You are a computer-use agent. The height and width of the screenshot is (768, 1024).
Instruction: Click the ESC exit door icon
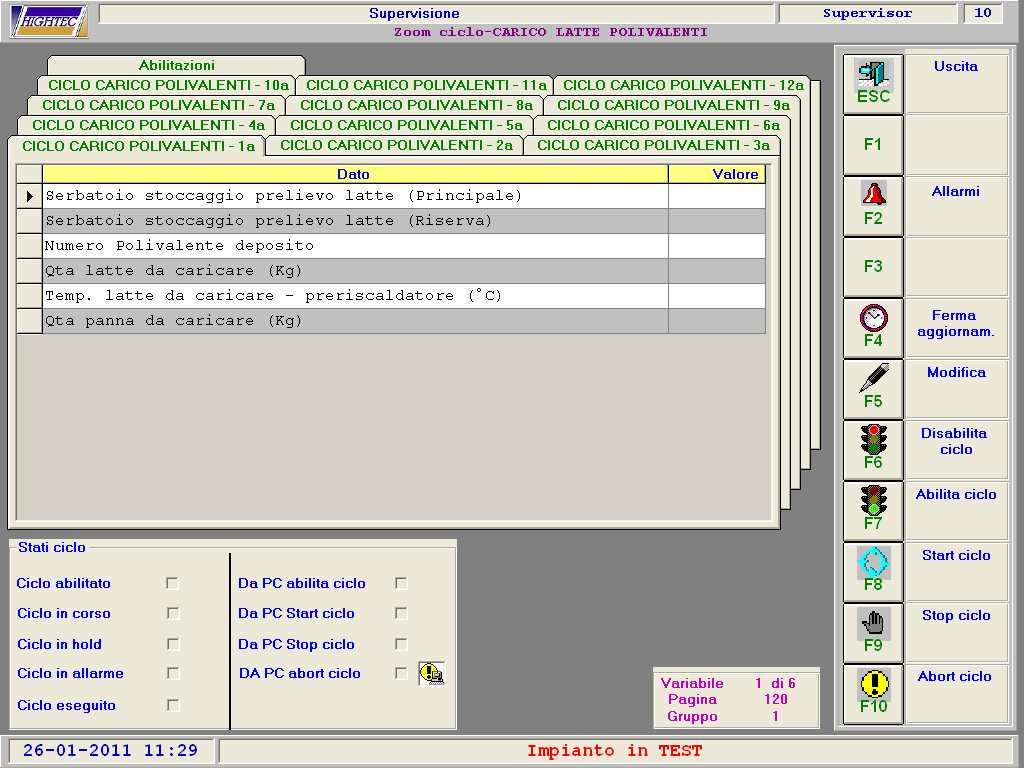(873, 73)
